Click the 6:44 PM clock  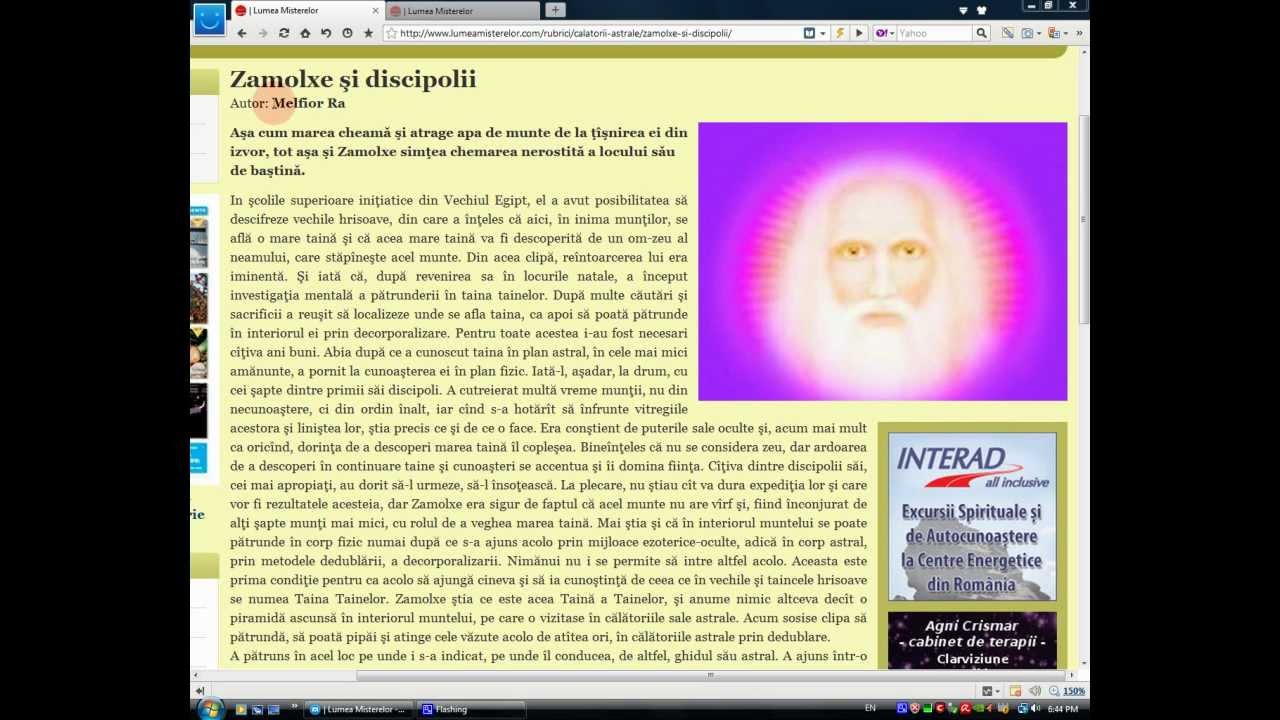pos(1063,709)
